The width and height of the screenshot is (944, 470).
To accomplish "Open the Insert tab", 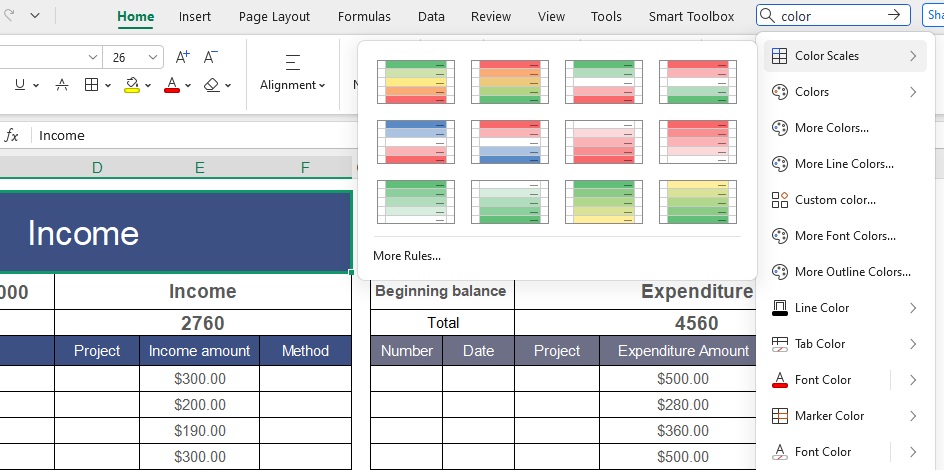I will click(195, 17).
